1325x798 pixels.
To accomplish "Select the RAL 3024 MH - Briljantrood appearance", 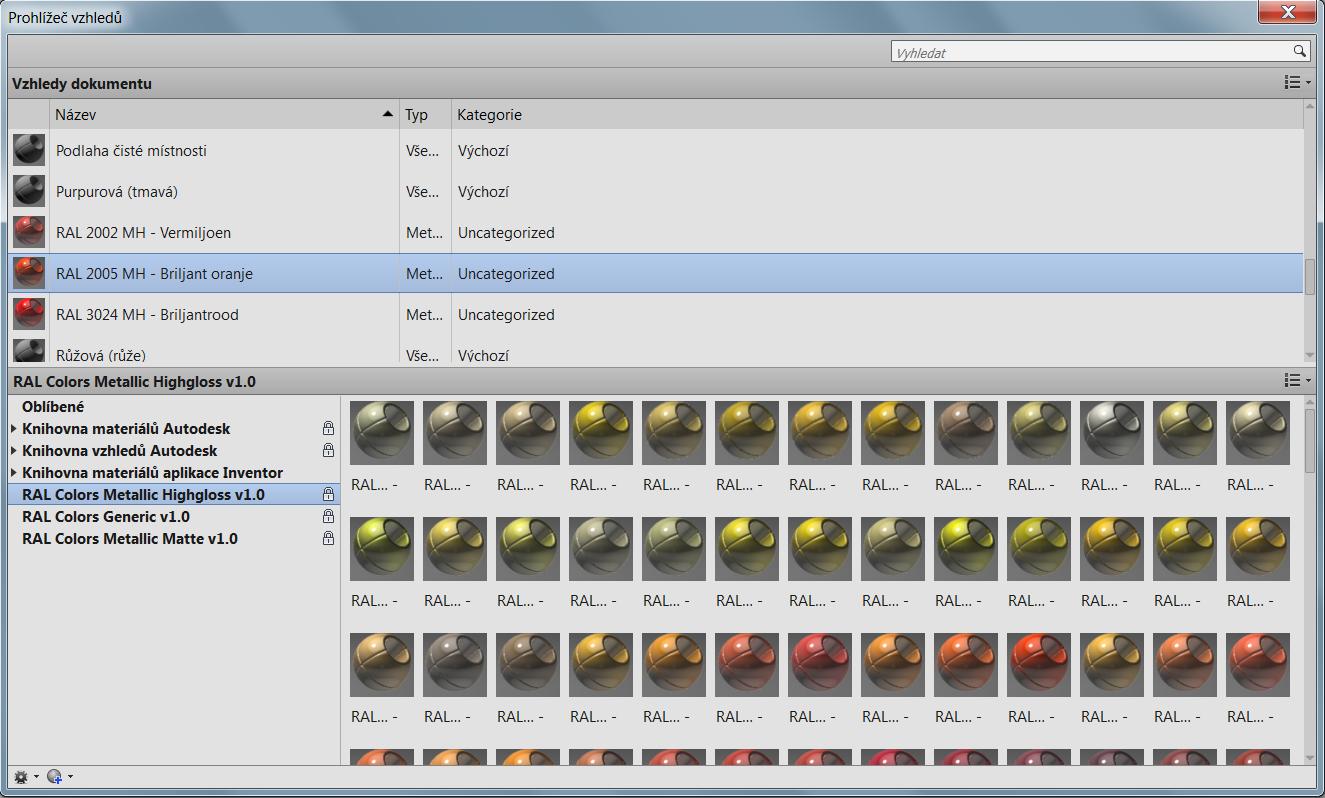I will coord(655,314).
